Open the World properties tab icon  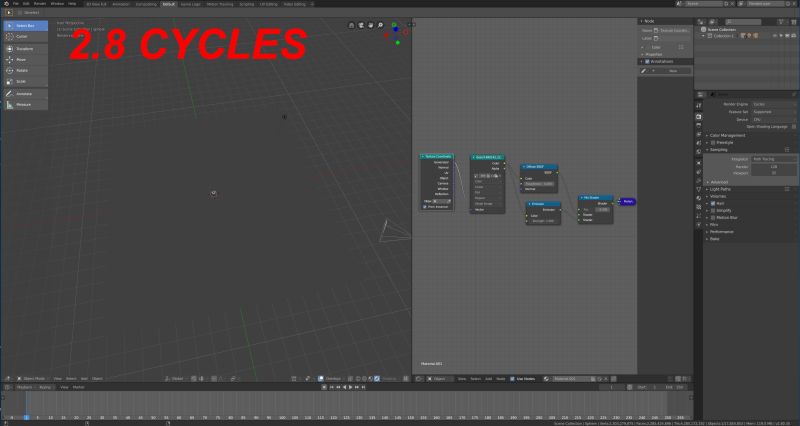pos(698,152)
